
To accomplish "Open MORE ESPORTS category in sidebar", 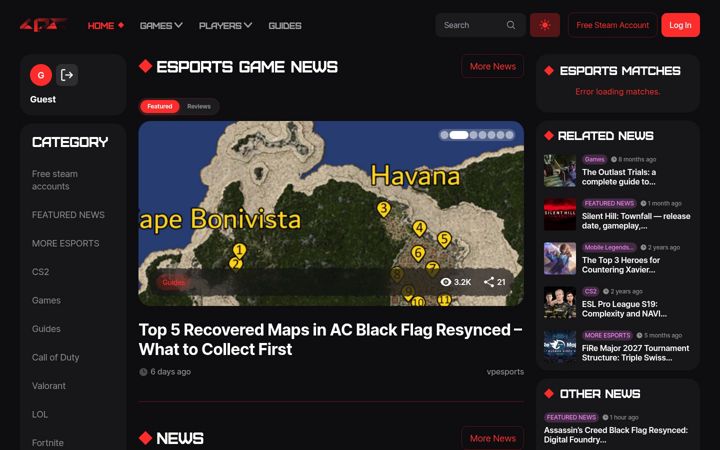I will pyautogui.click(x=66, y=243).
